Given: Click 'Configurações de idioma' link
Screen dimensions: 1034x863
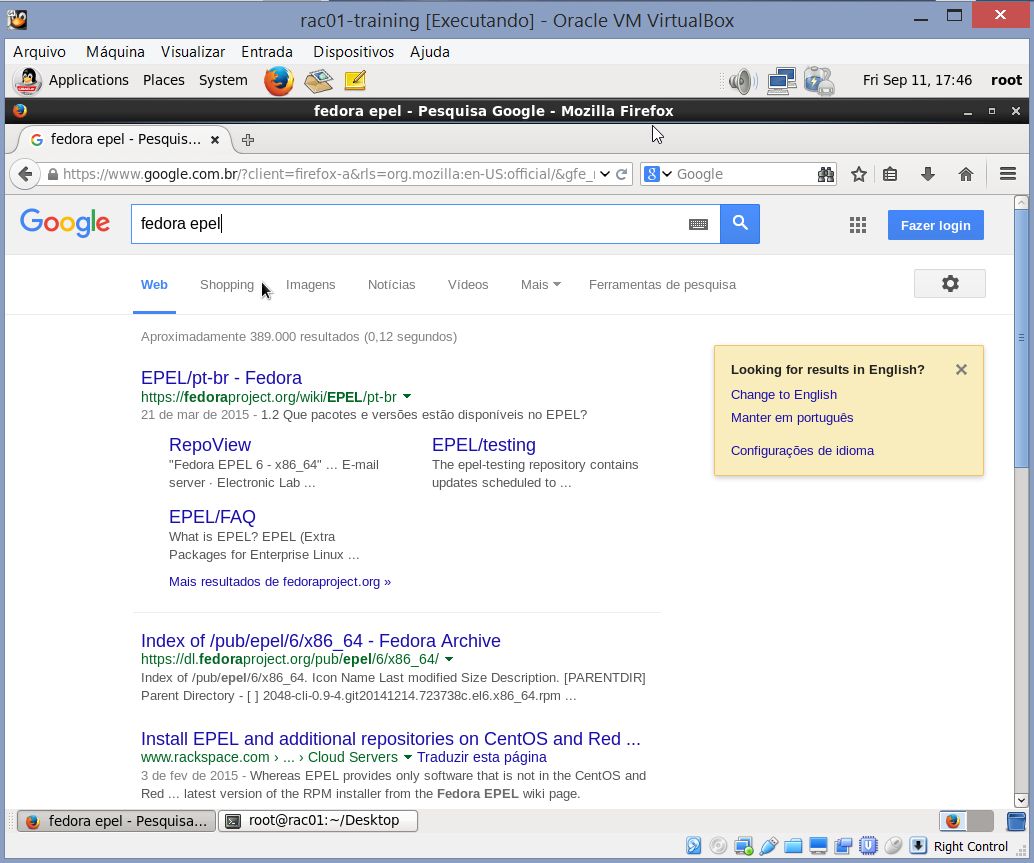Looking at the screenshot, I should [802, 451].
